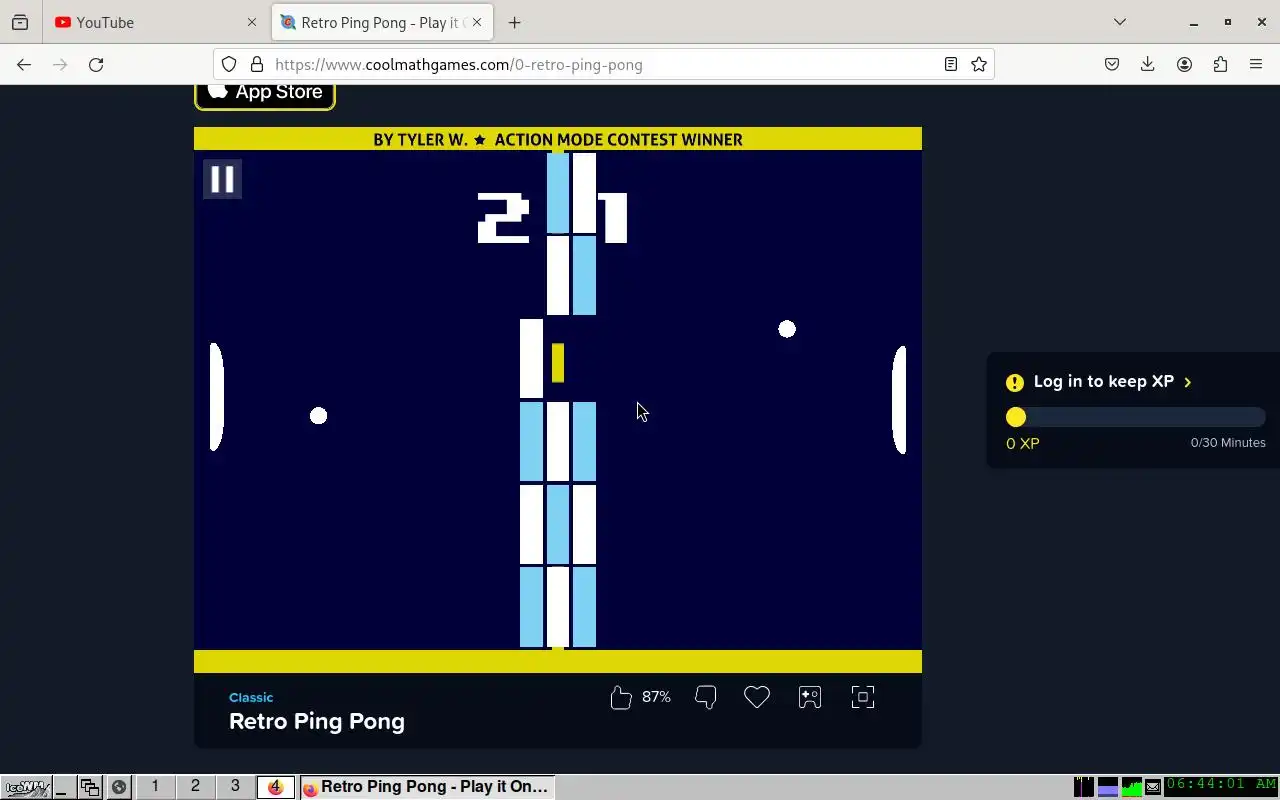Select the Retro Ping Pong tab
Viewport: 1280px width, 800px height.
(381, 22)
